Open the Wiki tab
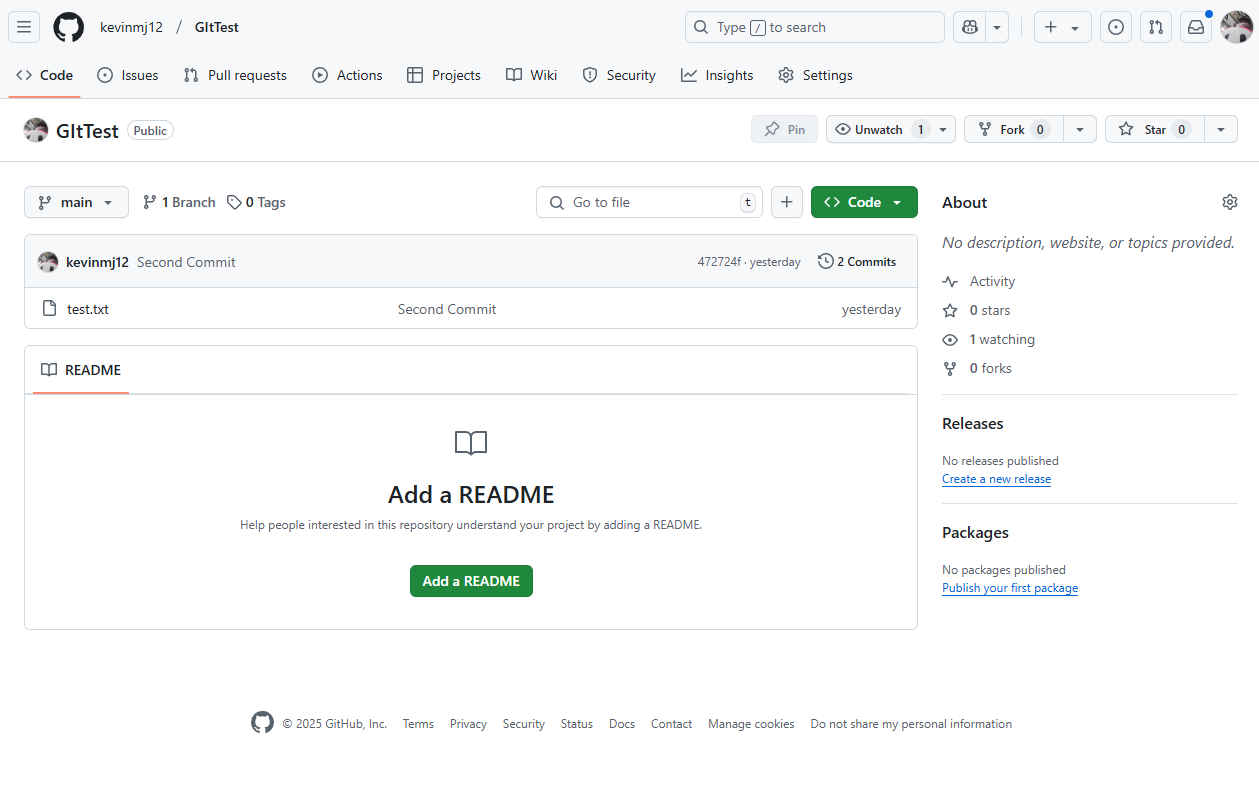Image resolution: width=1259 pixels, height=802 pixels. point(532,75)
